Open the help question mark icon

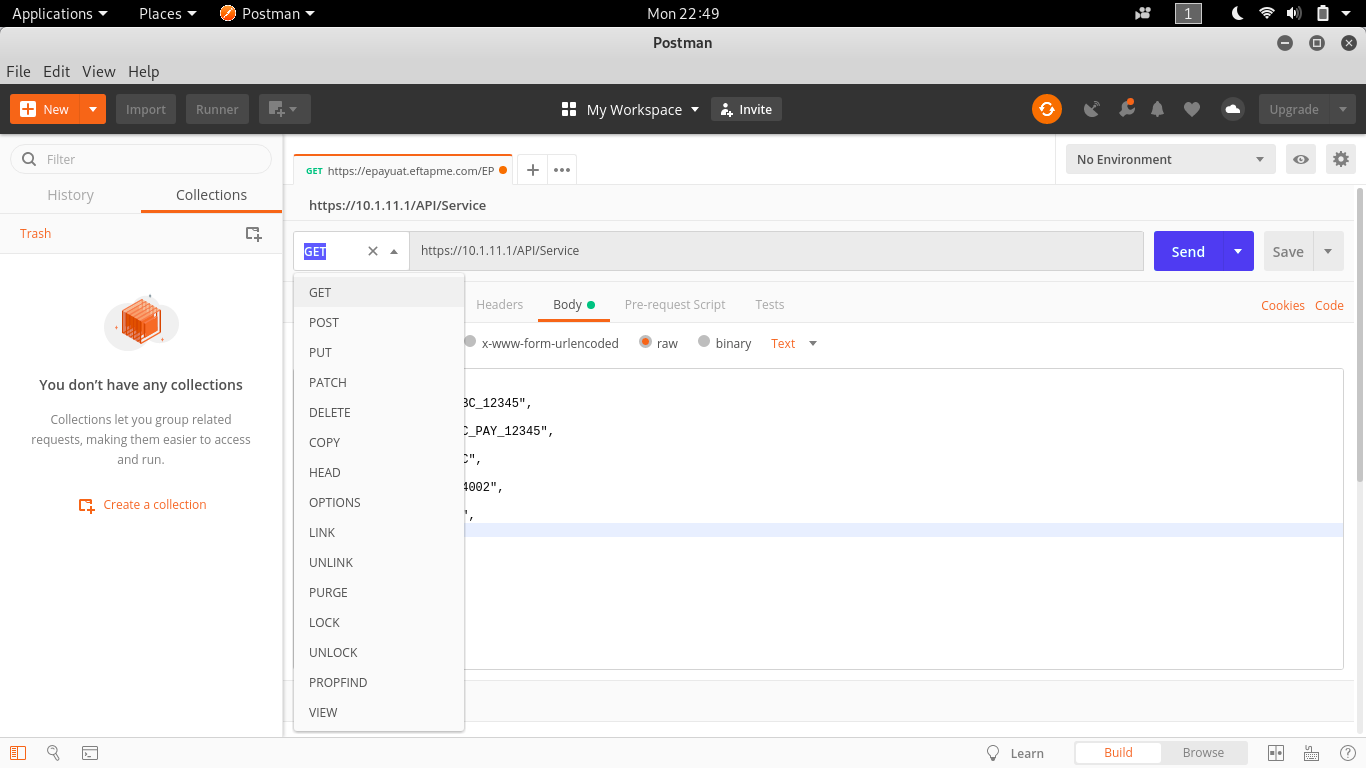(x=1347, y=753)
